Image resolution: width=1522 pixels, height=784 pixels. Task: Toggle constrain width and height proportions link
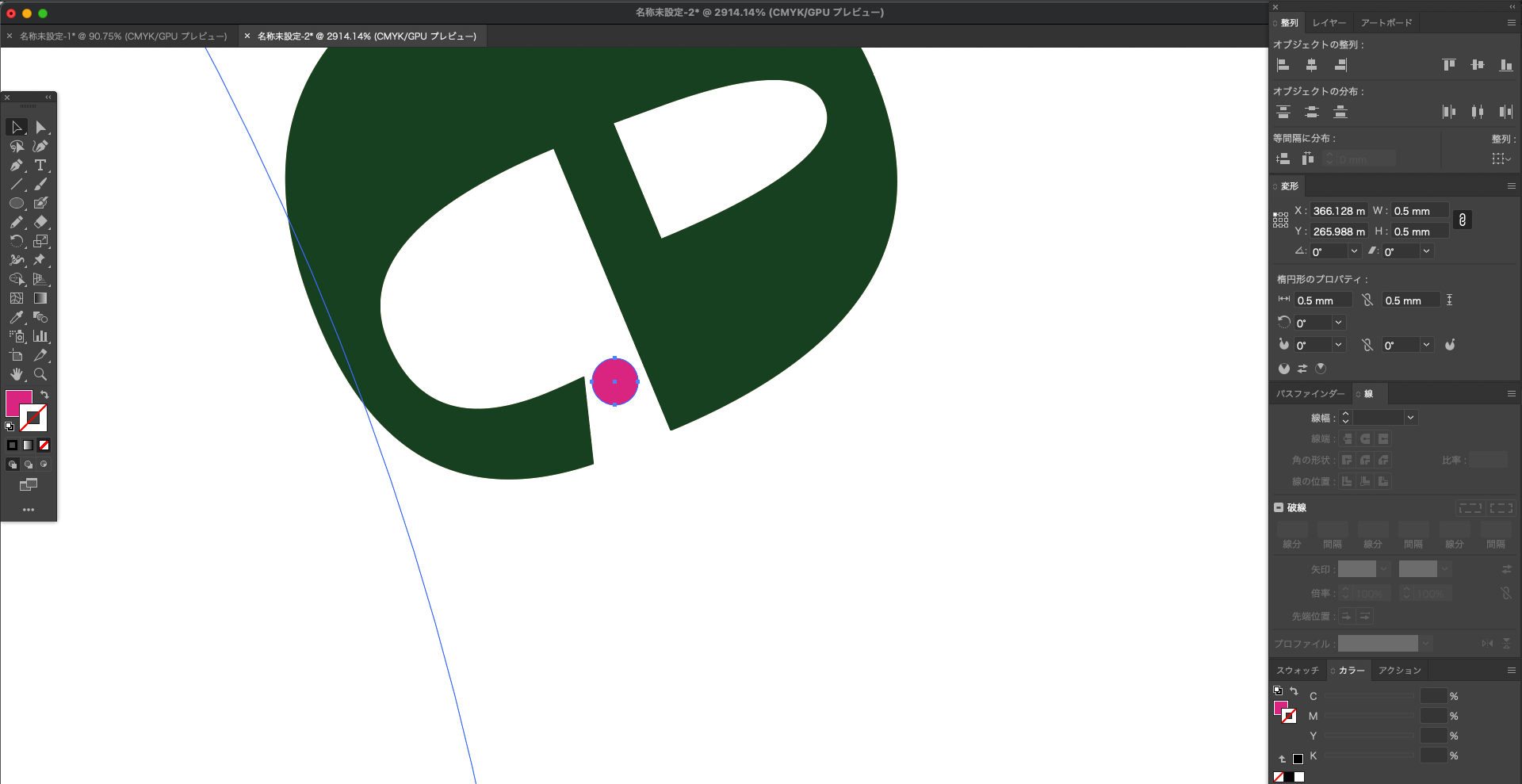[x=1463, y=220]
